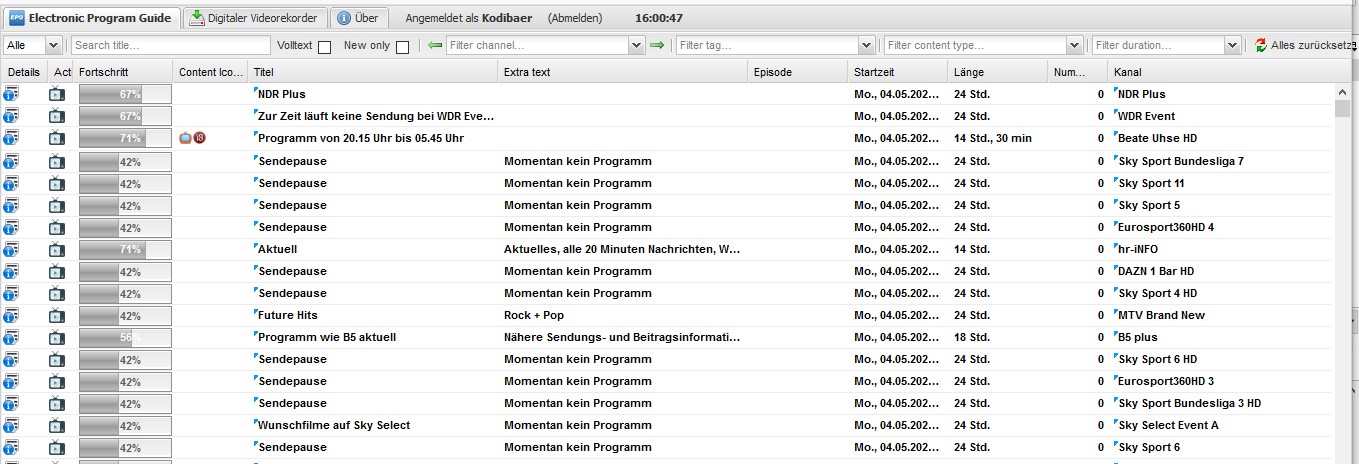The height and width of the screenshot is (464, 1359).
Task: Click the scrollbar up arrow
Action: point(1342,92)
